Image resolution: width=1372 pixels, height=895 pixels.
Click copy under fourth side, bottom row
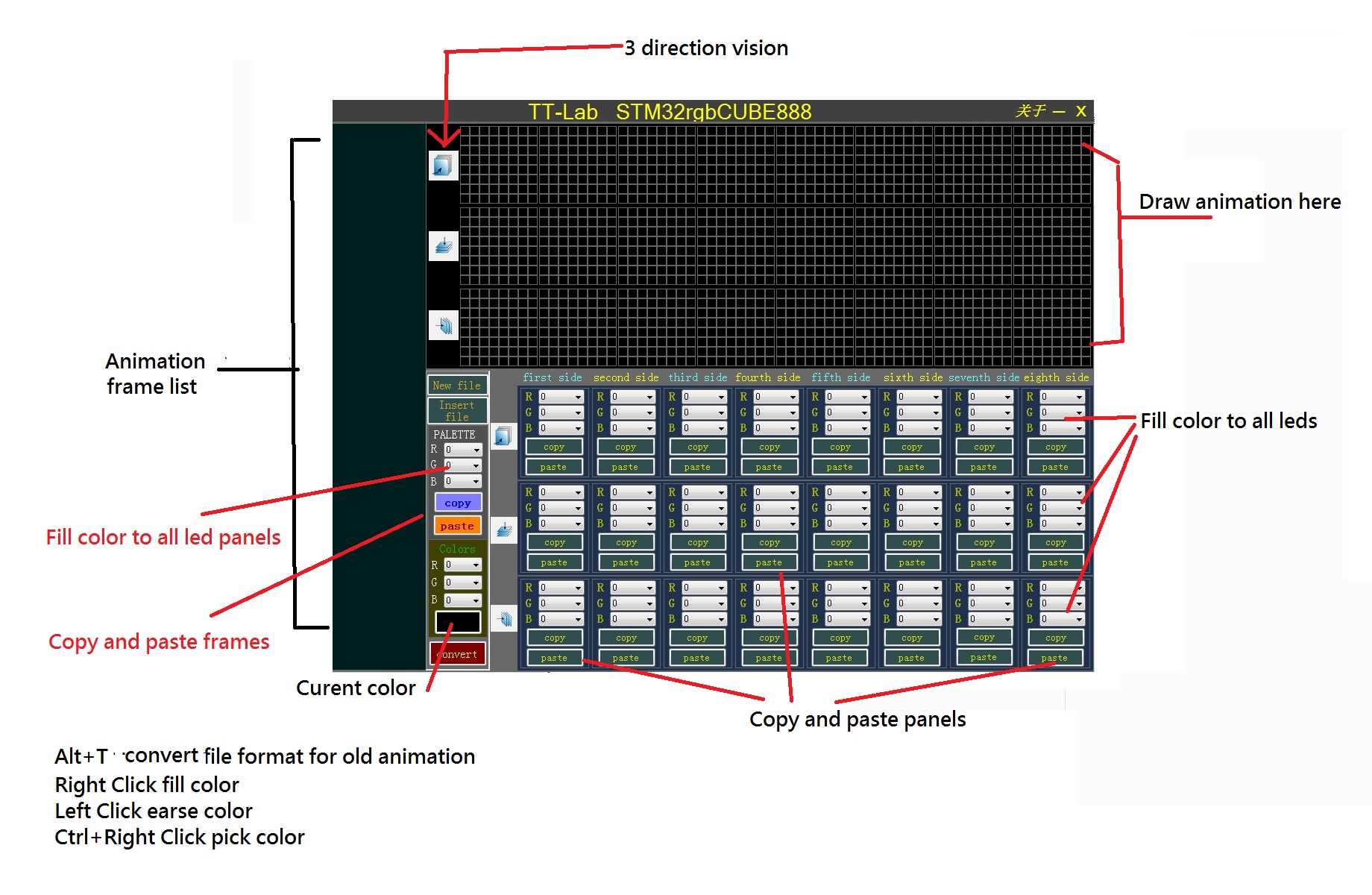[x=769, y=638]
